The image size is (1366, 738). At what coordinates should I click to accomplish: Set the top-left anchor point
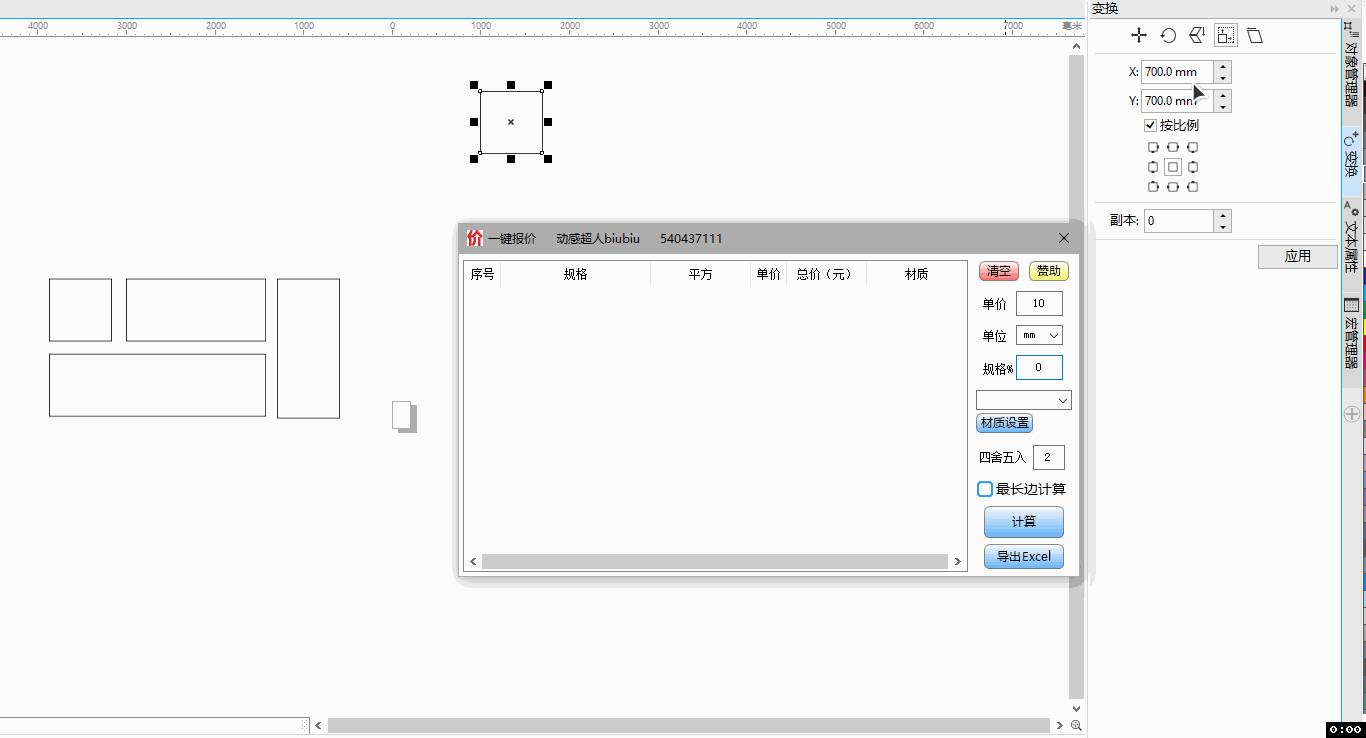point(1153,147)
